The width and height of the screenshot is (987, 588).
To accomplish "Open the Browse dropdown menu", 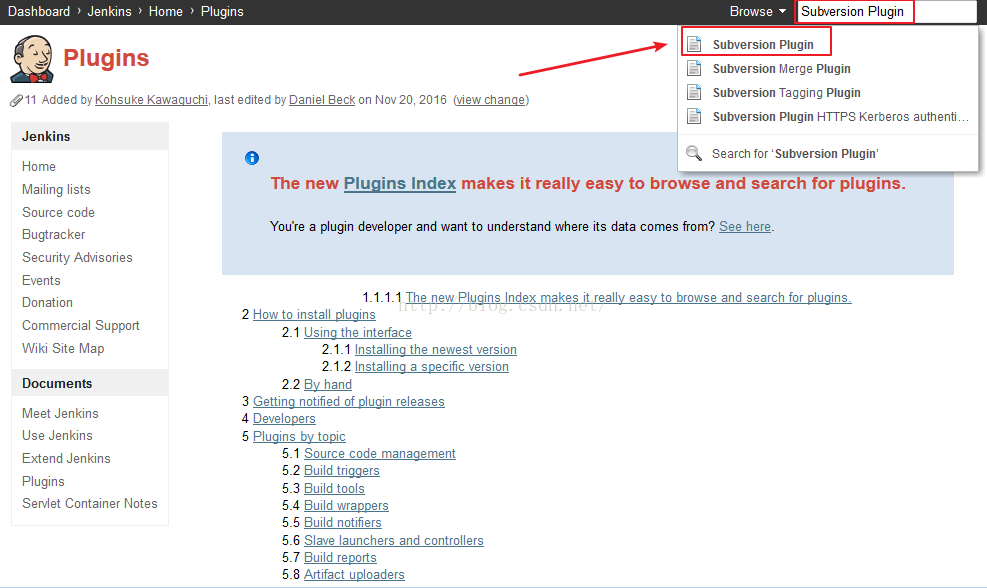I will 758,11.
